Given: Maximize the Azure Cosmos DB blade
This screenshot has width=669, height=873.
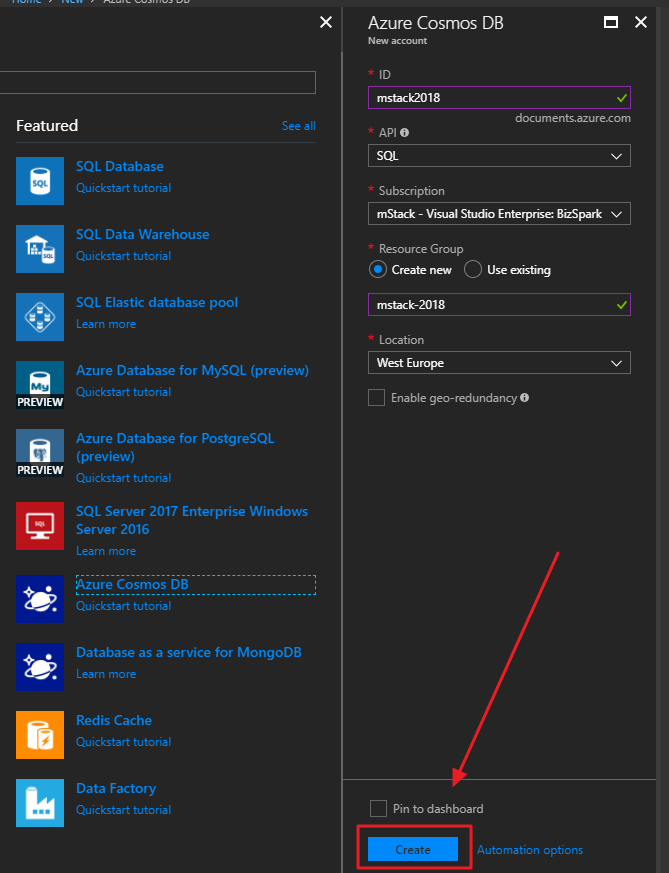Looking at the screenshot, I should tap(611, 22).
